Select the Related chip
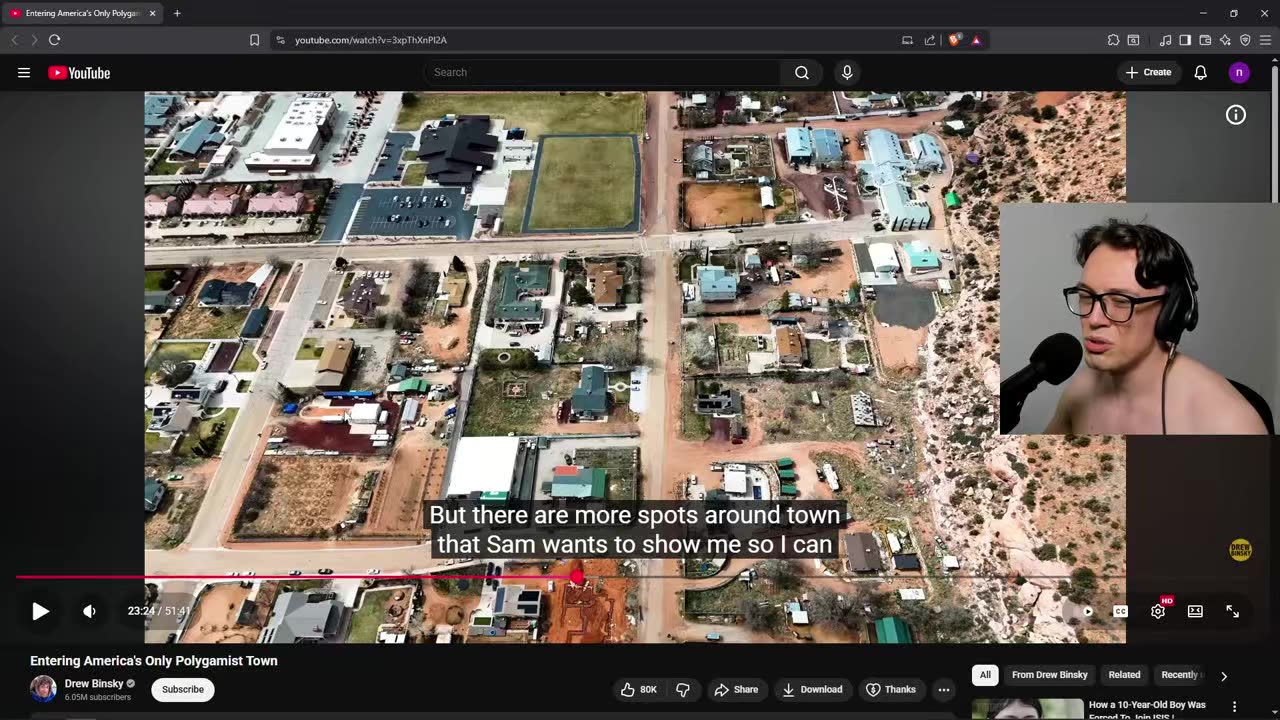The width and height of the screenshot is (1280, 720). pyautogui.click(x=1124, y=675)
